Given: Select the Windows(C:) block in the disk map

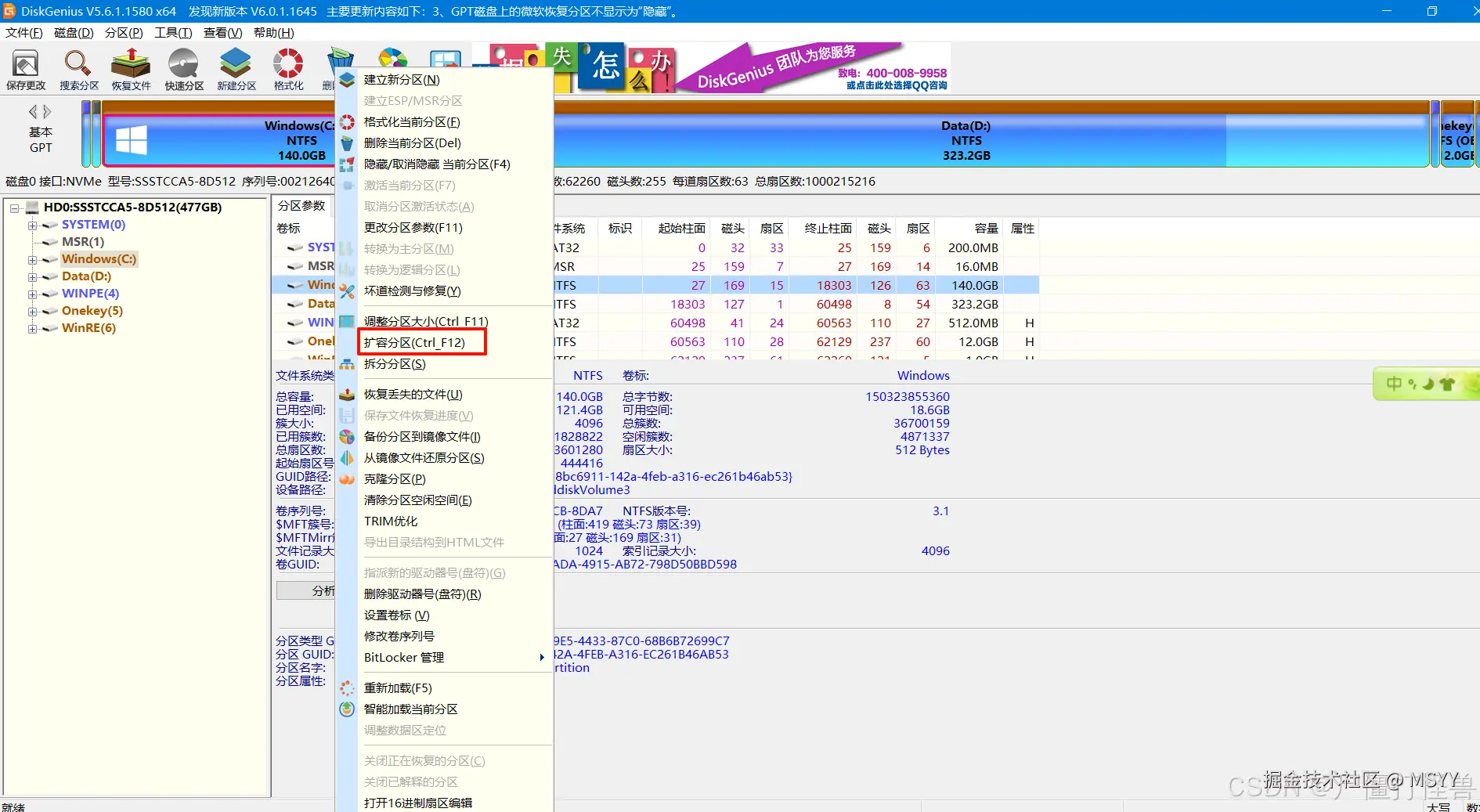Looking at the screenshot, I should pos(220,141).
